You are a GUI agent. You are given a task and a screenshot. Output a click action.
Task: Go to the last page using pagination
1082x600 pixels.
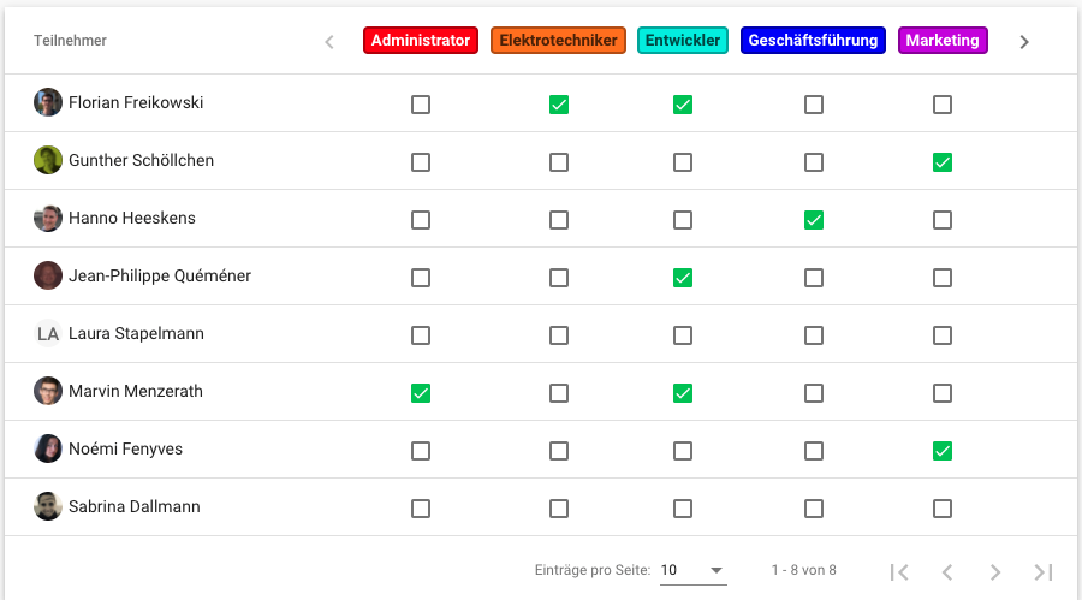pos(1043,571)
